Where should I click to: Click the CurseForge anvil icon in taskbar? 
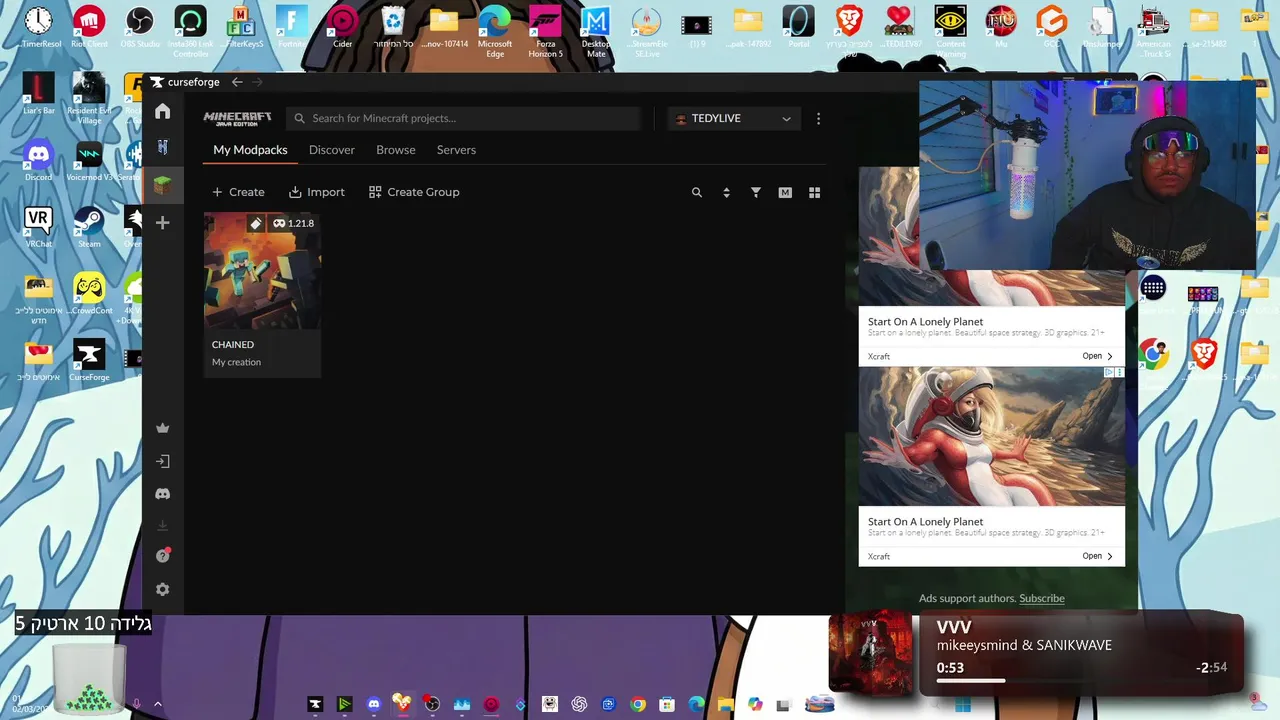pyautogui.click(x=315, y=704)
